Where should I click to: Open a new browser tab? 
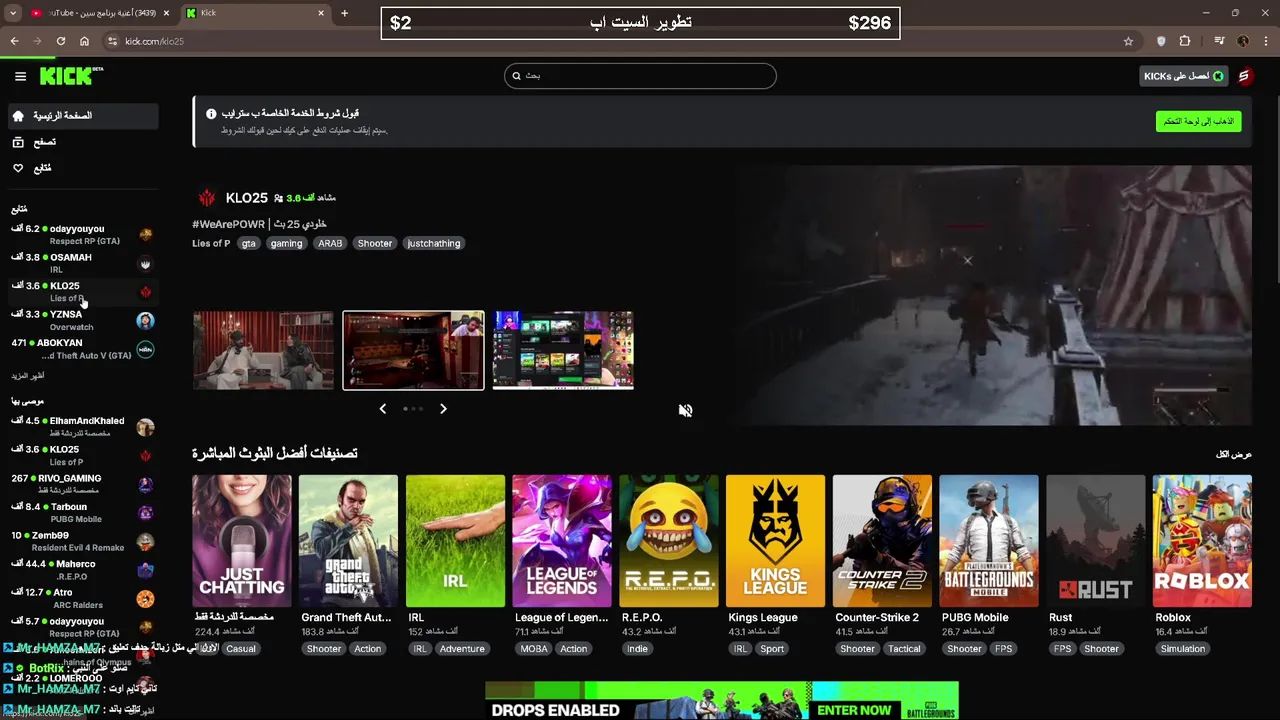344,13
